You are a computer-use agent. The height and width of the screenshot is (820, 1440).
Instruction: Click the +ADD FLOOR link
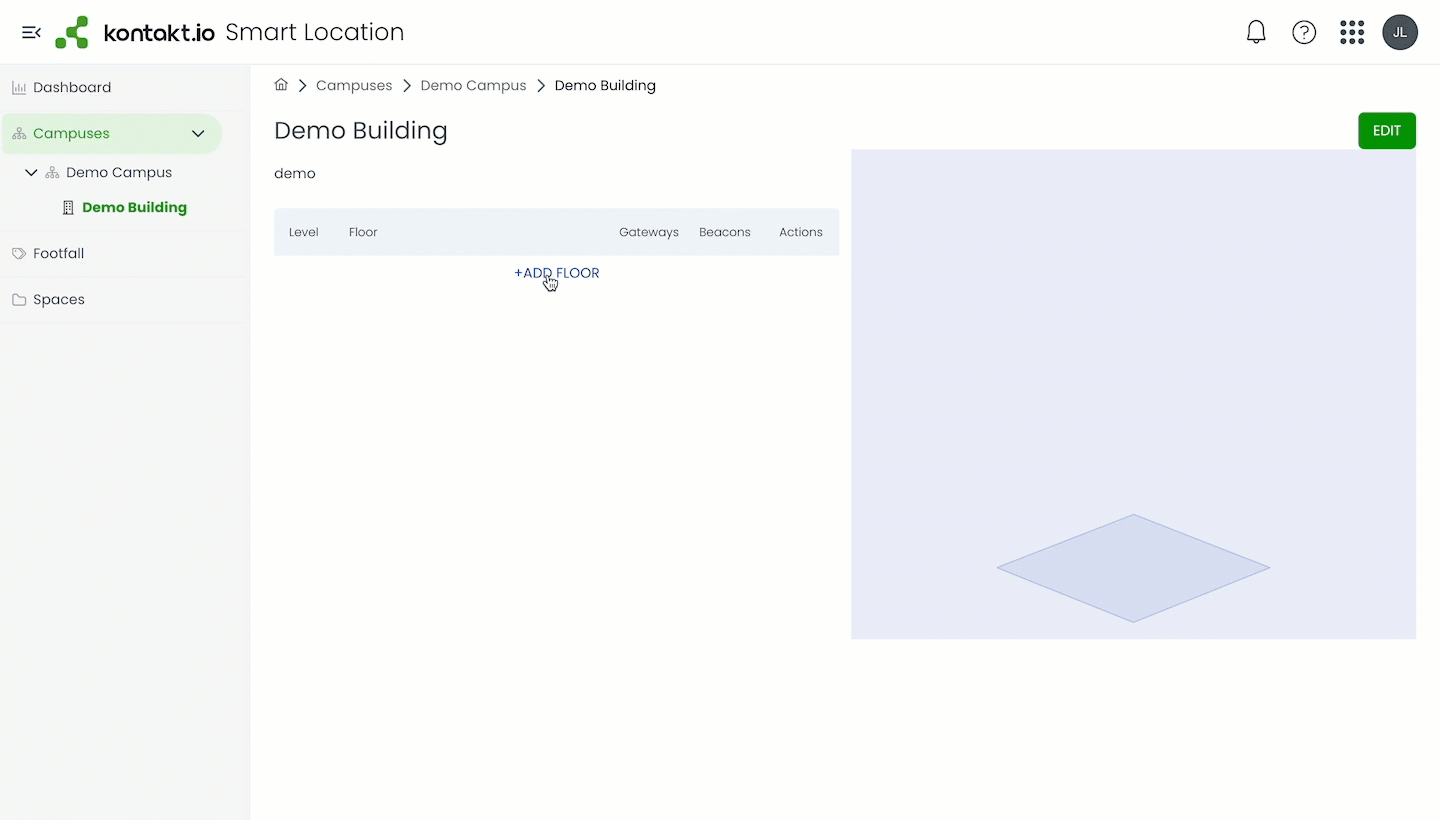[556, 273]
